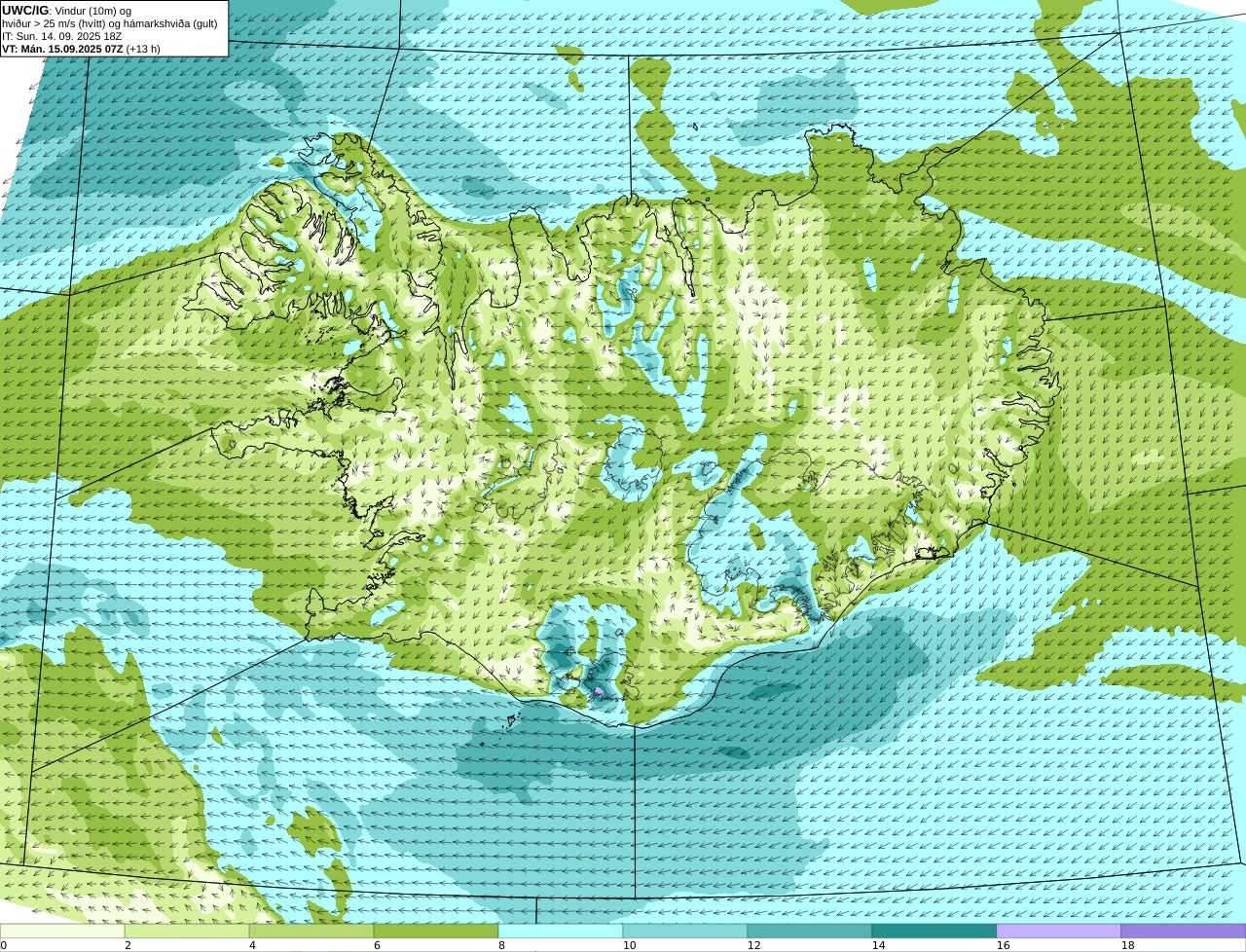This screenshot has width=1246, height=952.
Task: Click the legend label '0'
Action: [x=3, y=945]
